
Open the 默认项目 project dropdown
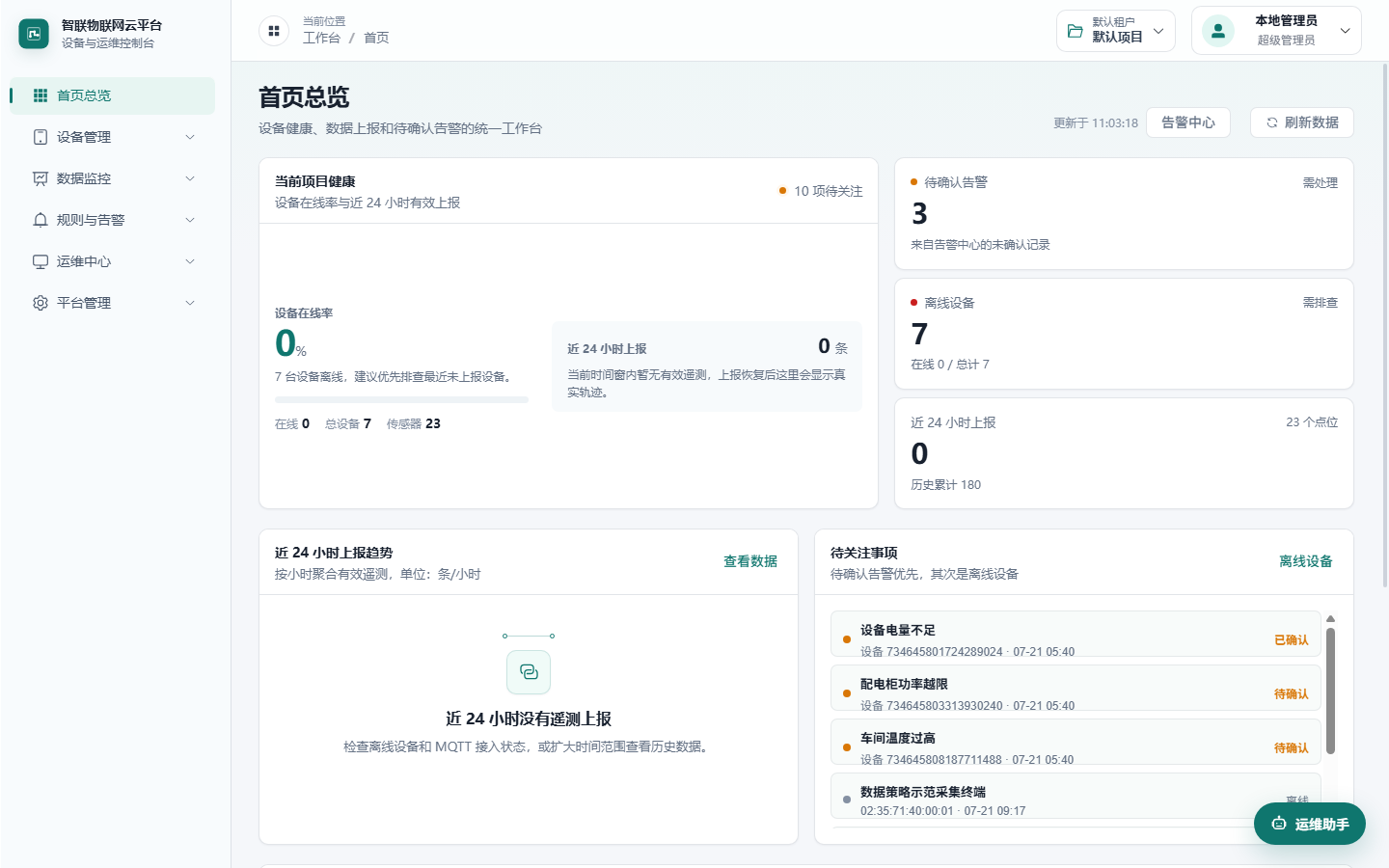click(x=1116, y=31)
